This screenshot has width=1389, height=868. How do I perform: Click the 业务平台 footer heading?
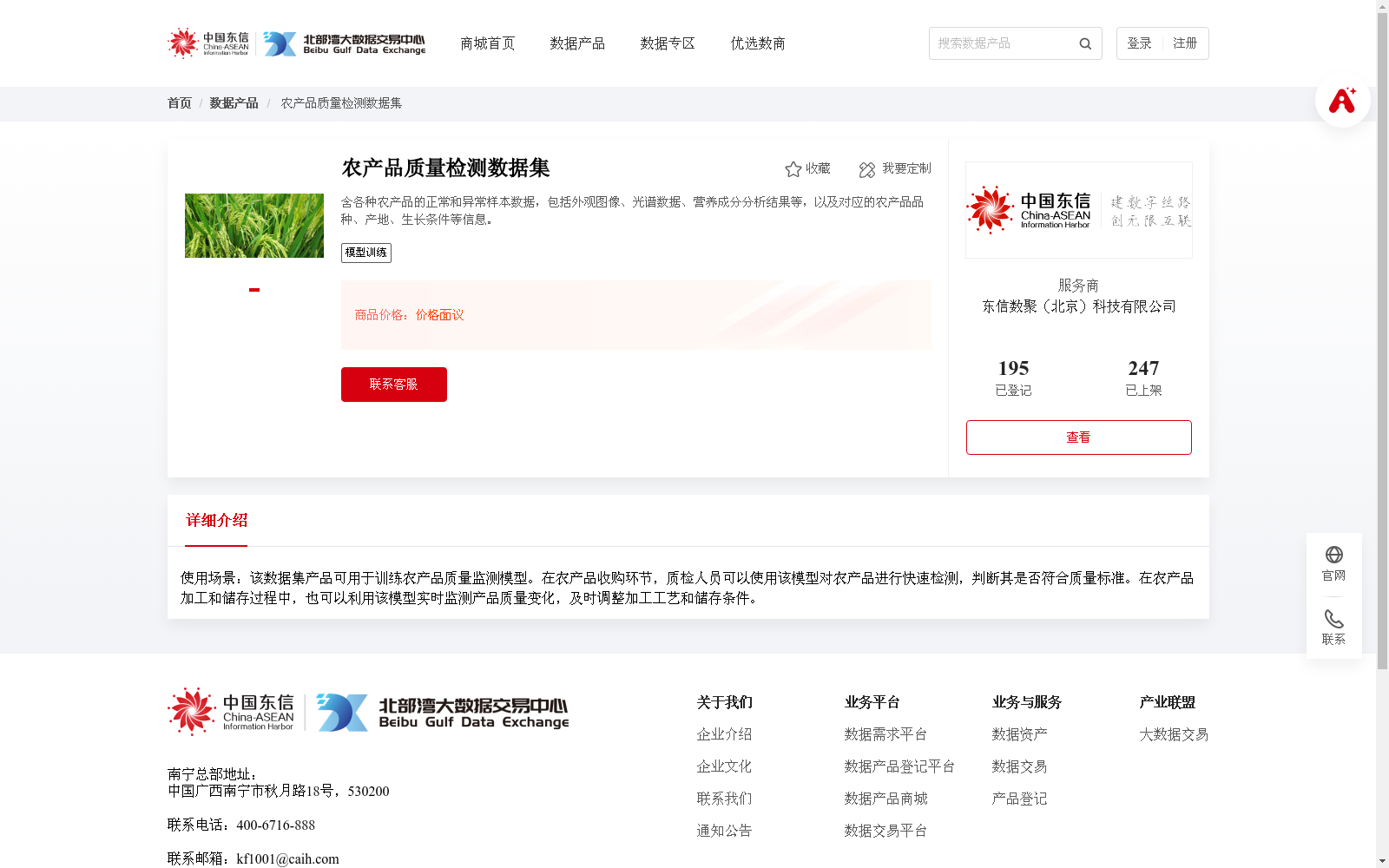click(872, 702)
